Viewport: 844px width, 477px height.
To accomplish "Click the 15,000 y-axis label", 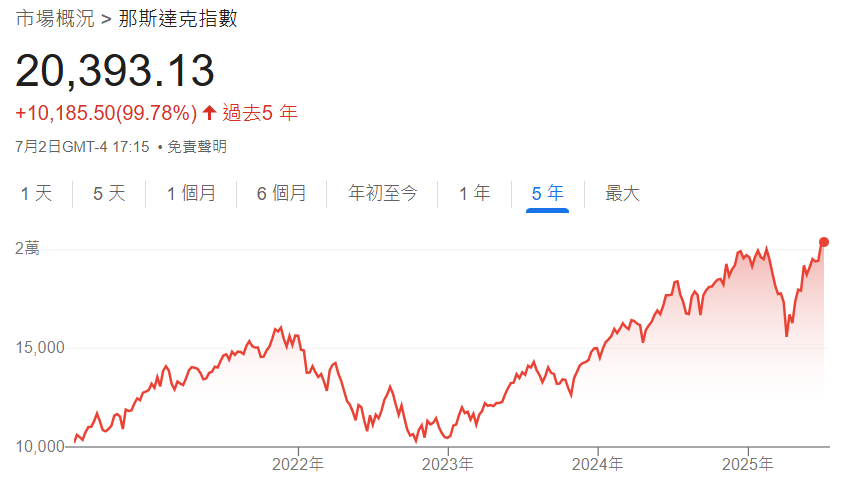I will pyautogui.click(x=40, y=347).
